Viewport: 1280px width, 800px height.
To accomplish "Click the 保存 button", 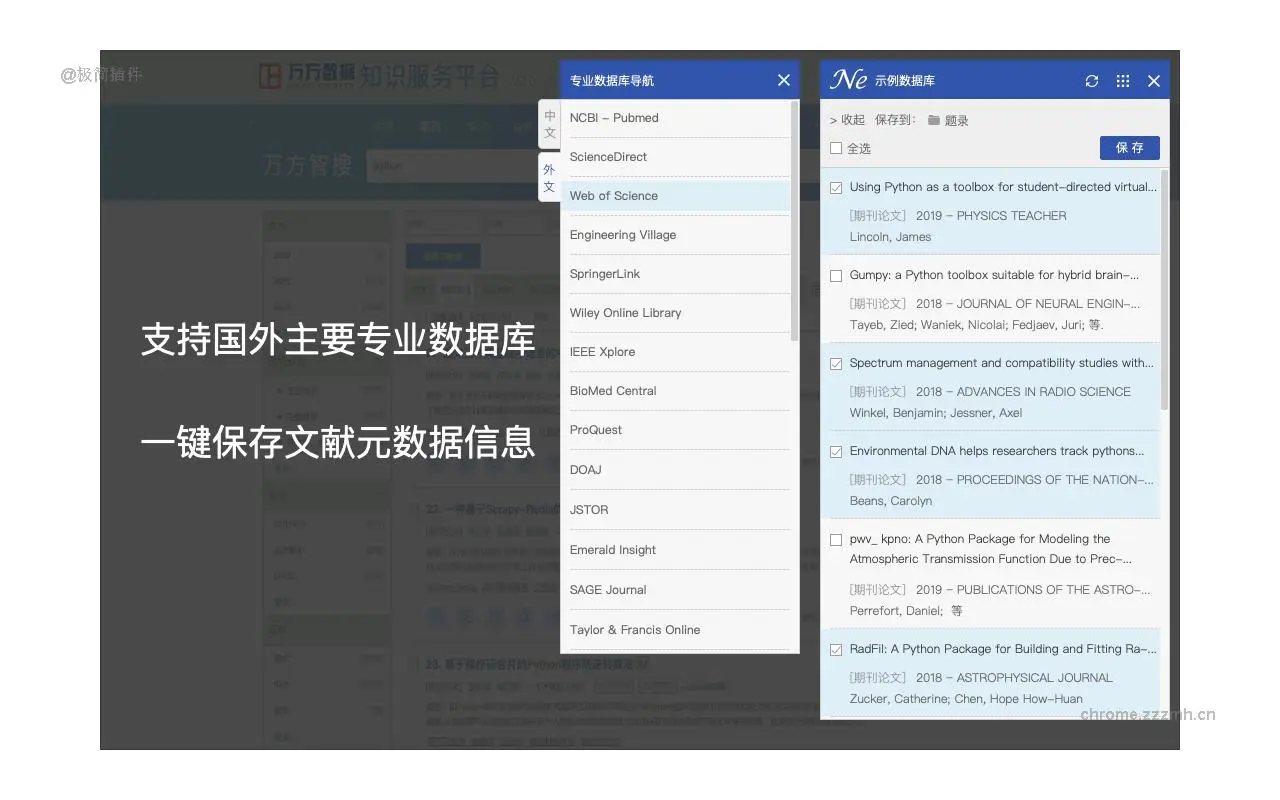I will coord(1129,147).
